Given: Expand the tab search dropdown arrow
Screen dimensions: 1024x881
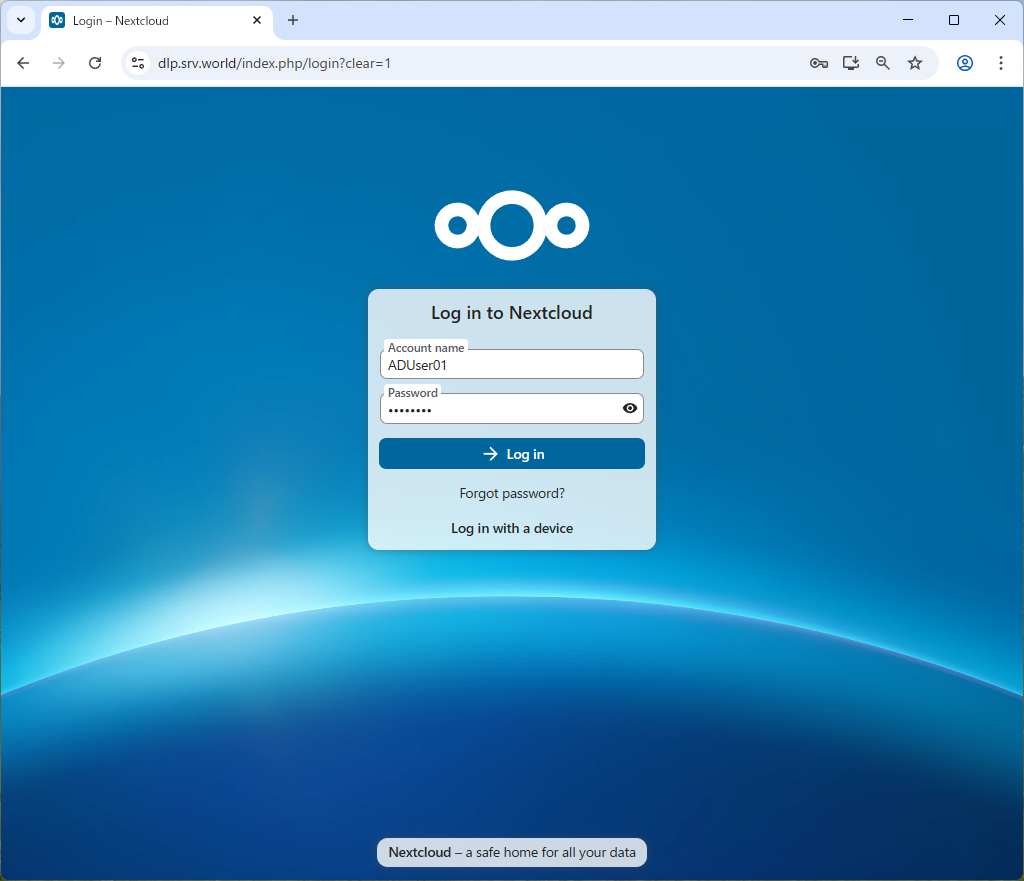Looking at the screenshot, I should point(21,20).
